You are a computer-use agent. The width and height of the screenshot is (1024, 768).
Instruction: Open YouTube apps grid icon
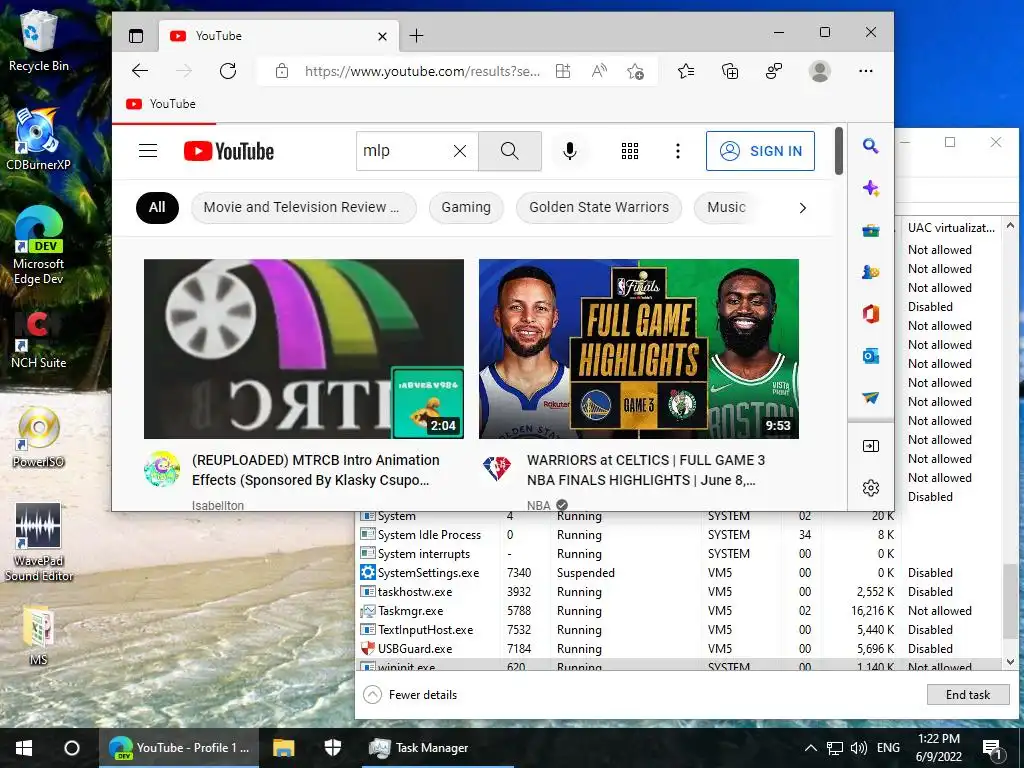point(630,151)
